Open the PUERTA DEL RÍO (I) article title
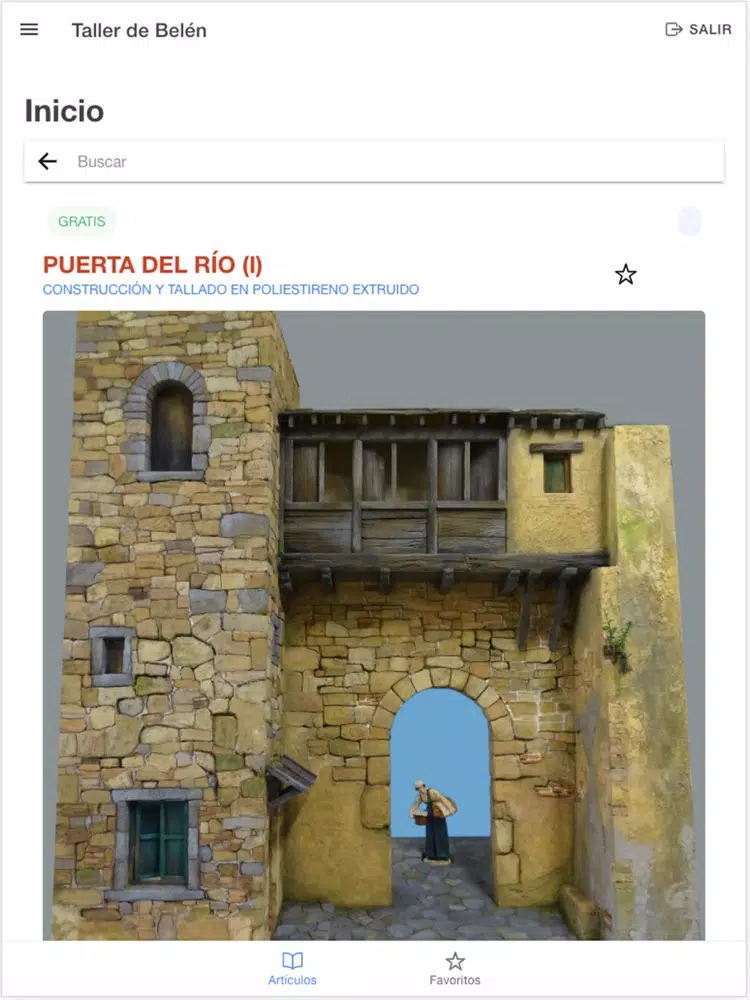Screen dimensions: 750x1000 point(152,264)
